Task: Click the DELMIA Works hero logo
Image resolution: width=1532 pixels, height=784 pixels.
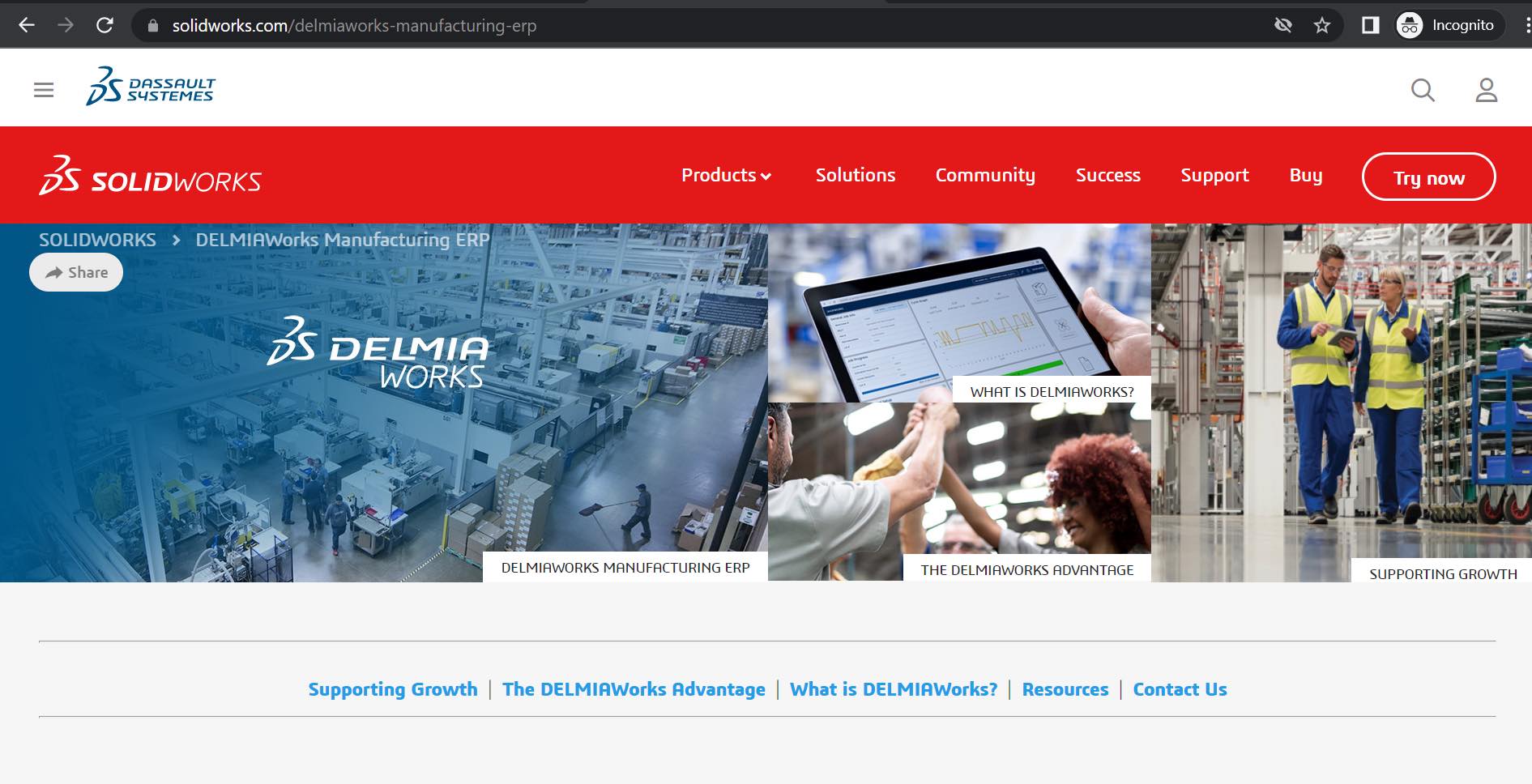Action: click(378, 352)
